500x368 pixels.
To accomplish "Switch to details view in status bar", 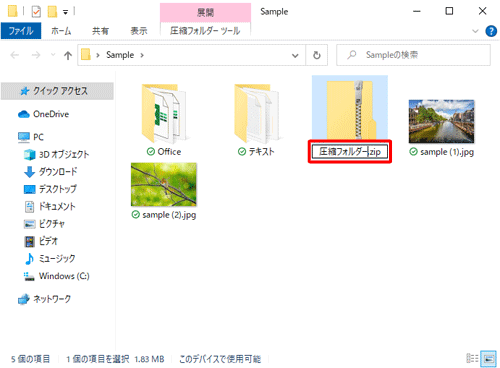I will (x=472, y=358).
